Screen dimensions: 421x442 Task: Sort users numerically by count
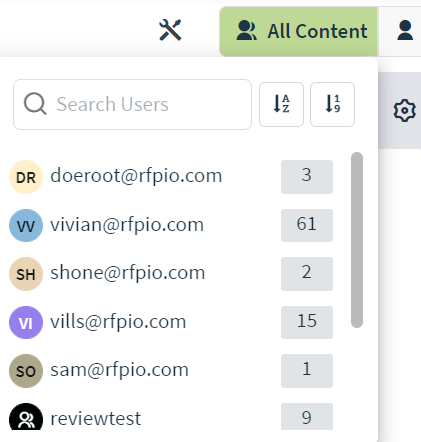[332, 104]
